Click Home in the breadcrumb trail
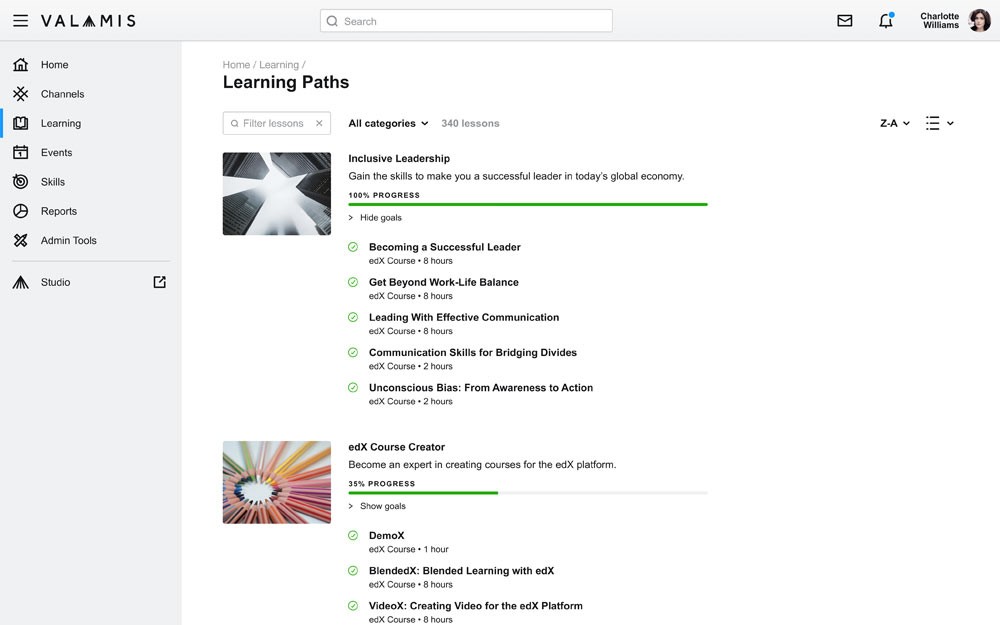Screen dimensions: 1000x625 coord(236,63)
